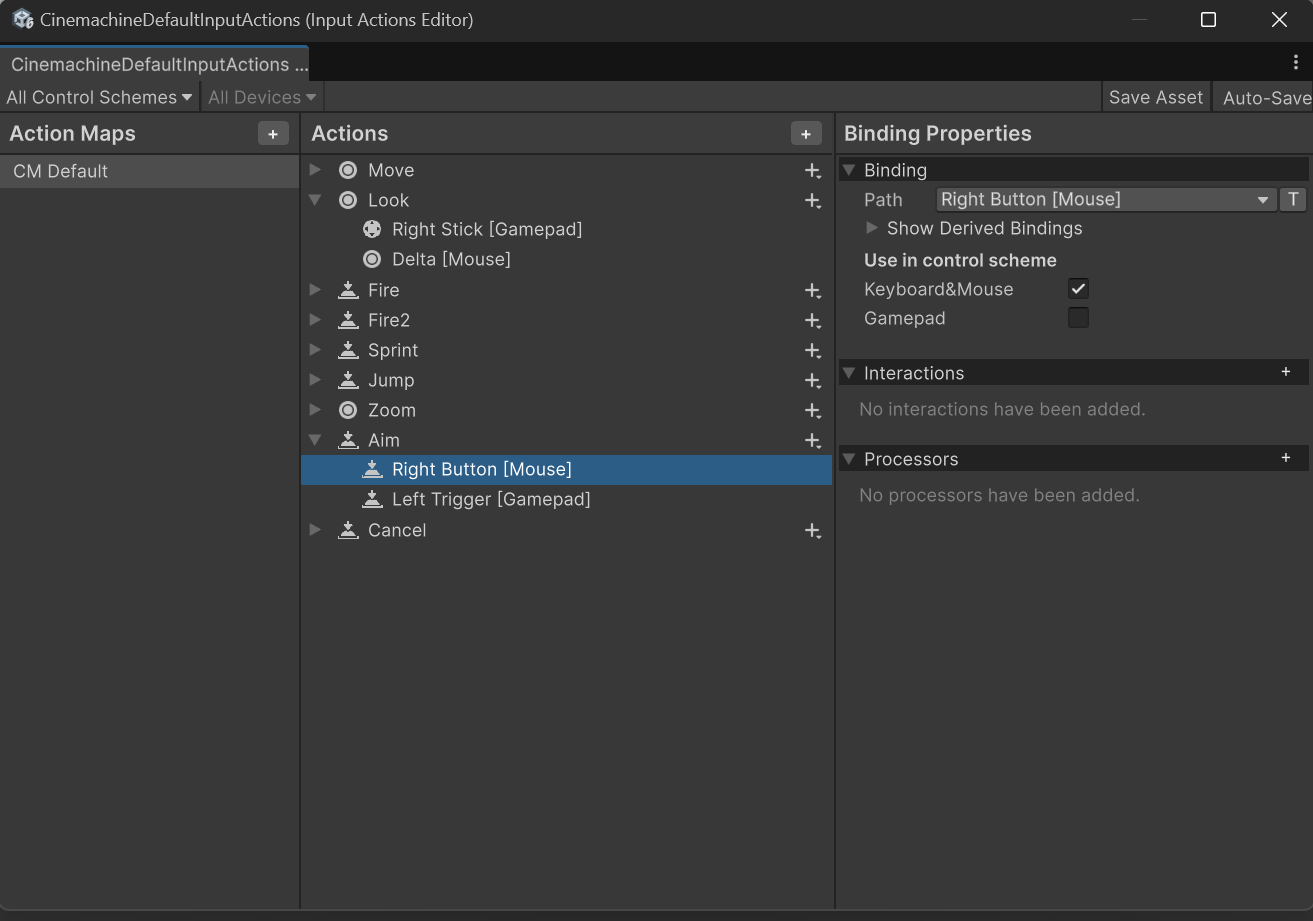Open the All Control Schemes dropdown
This screenshot has width=1313, height=921.
98,97
